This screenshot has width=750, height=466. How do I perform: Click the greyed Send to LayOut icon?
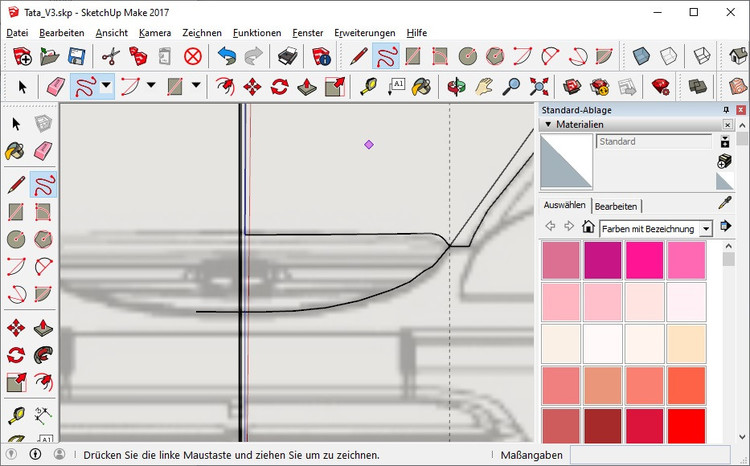627,87
